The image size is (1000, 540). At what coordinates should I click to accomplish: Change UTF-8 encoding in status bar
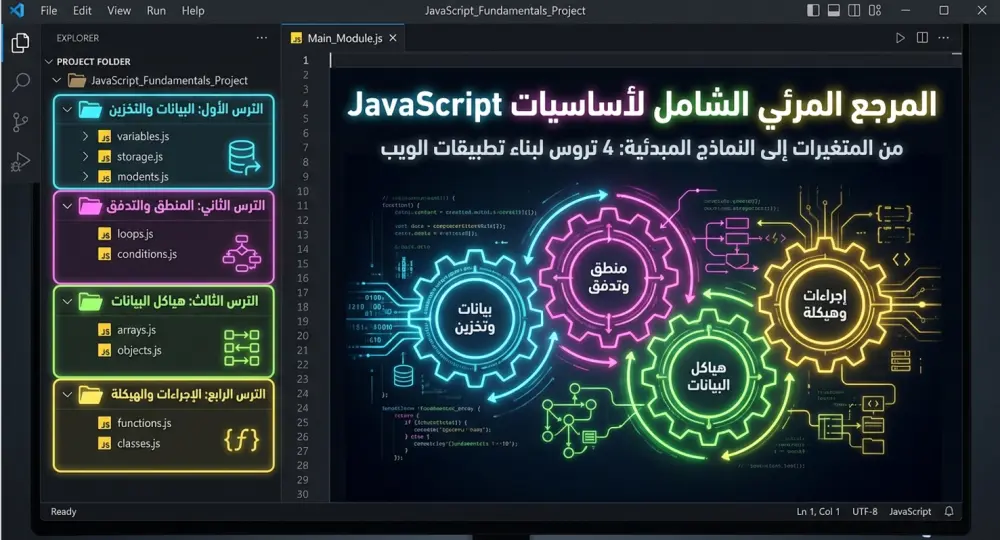[x=865, y=511]
